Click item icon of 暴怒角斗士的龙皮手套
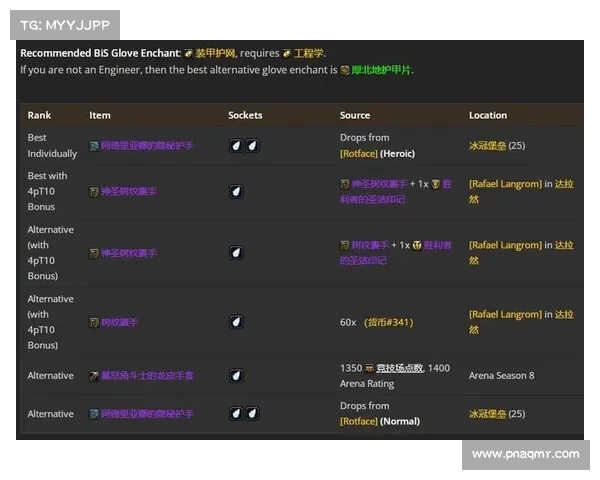 [x=94, y=376]
